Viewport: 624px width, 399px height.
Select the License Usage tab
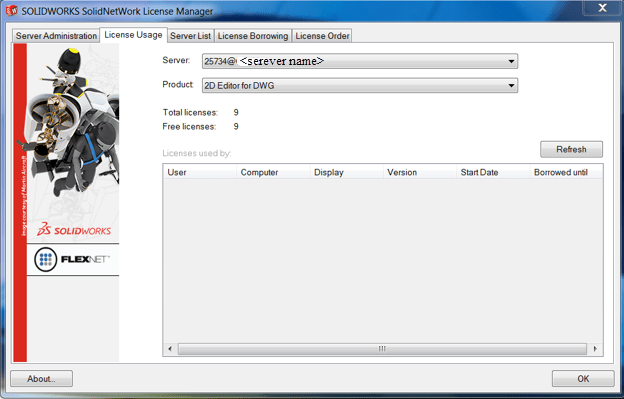[133, 35]
